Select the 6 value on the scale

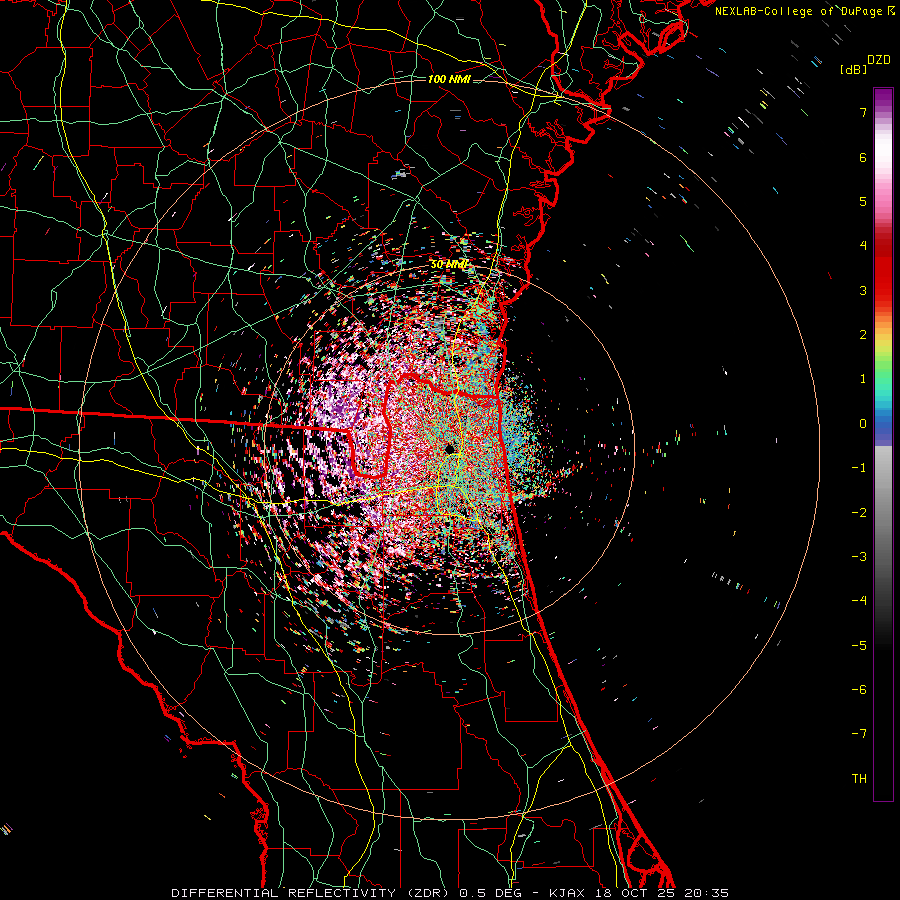tap(863, 157)
